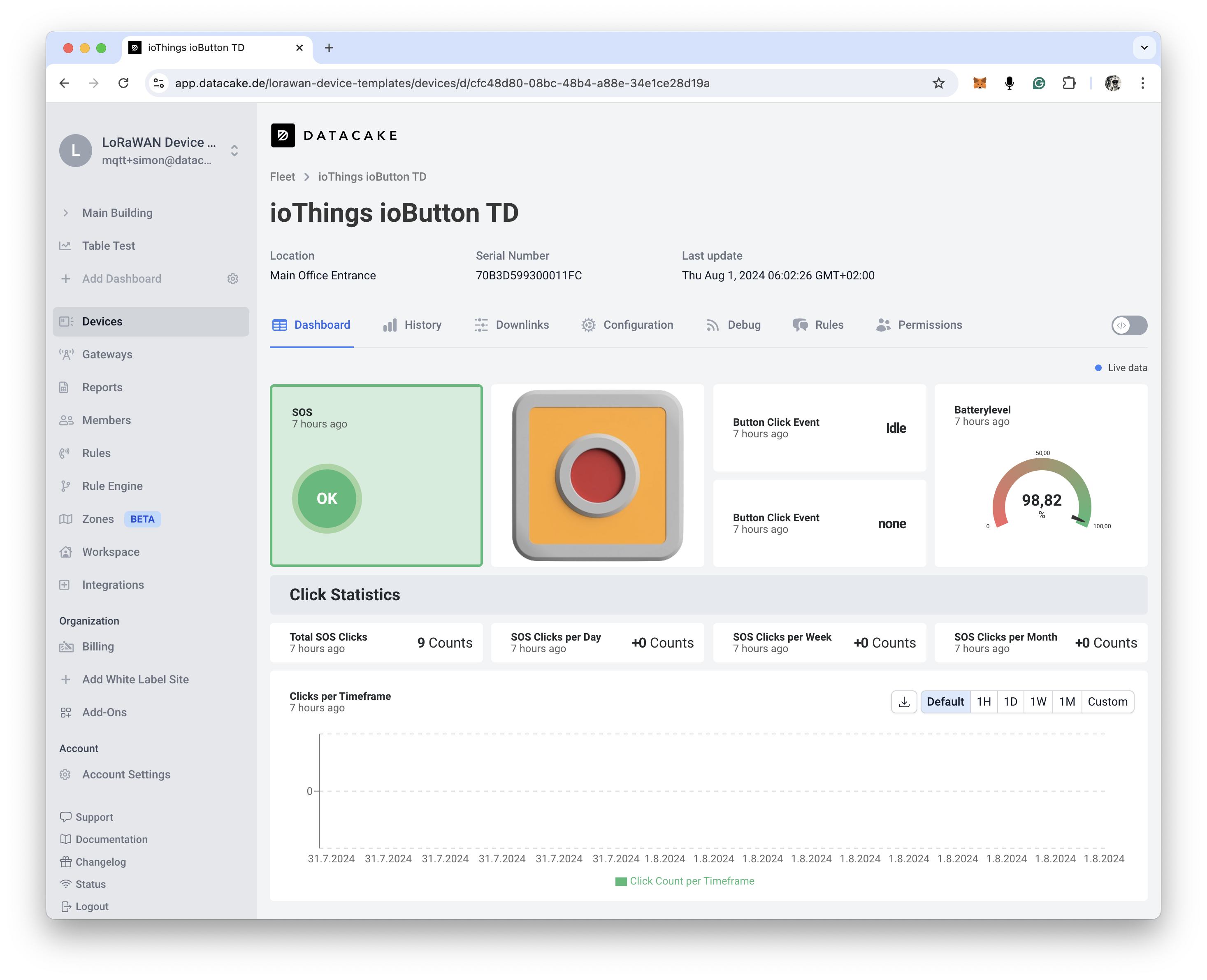
Task: Switch to the Permissions tab
Action: (x=919, y=325)
